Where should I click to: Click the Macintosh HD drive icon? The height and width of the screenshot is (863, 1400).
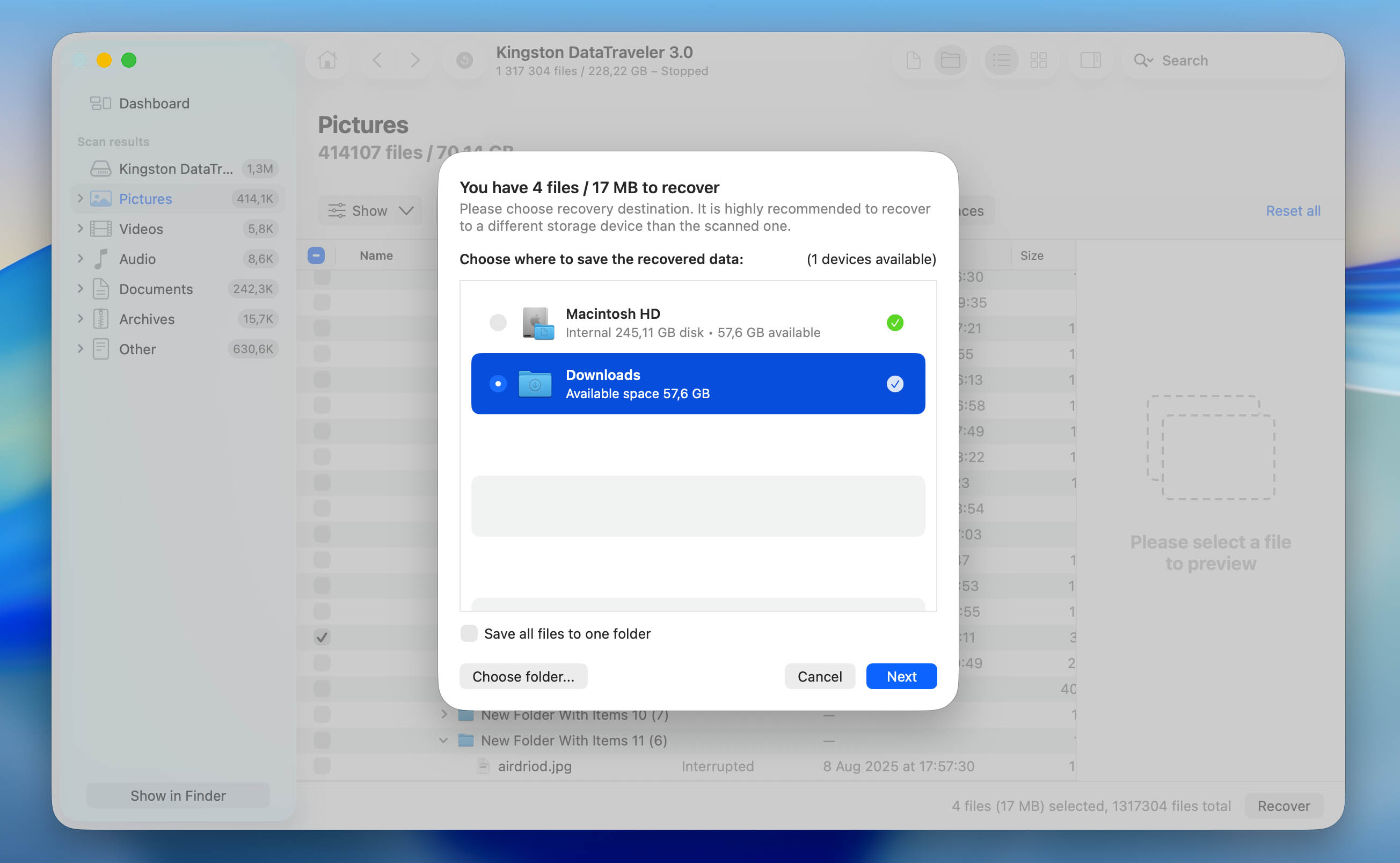point(538,323)
